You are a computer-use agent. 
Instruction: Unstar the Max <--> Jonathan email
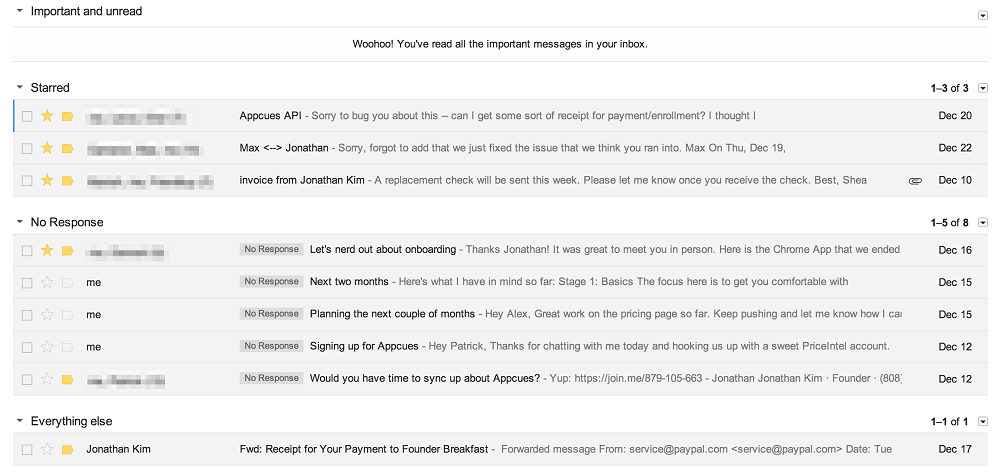(x=47, y=148)
